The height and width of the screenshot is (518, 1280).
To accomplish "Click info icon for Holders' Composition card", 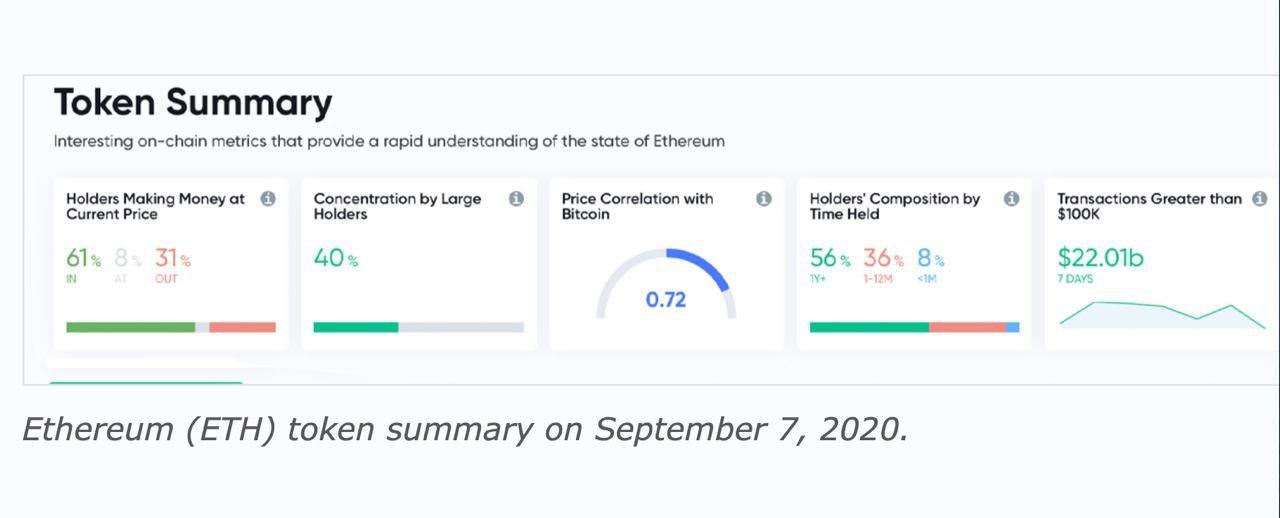I will tap(1012, 199).
